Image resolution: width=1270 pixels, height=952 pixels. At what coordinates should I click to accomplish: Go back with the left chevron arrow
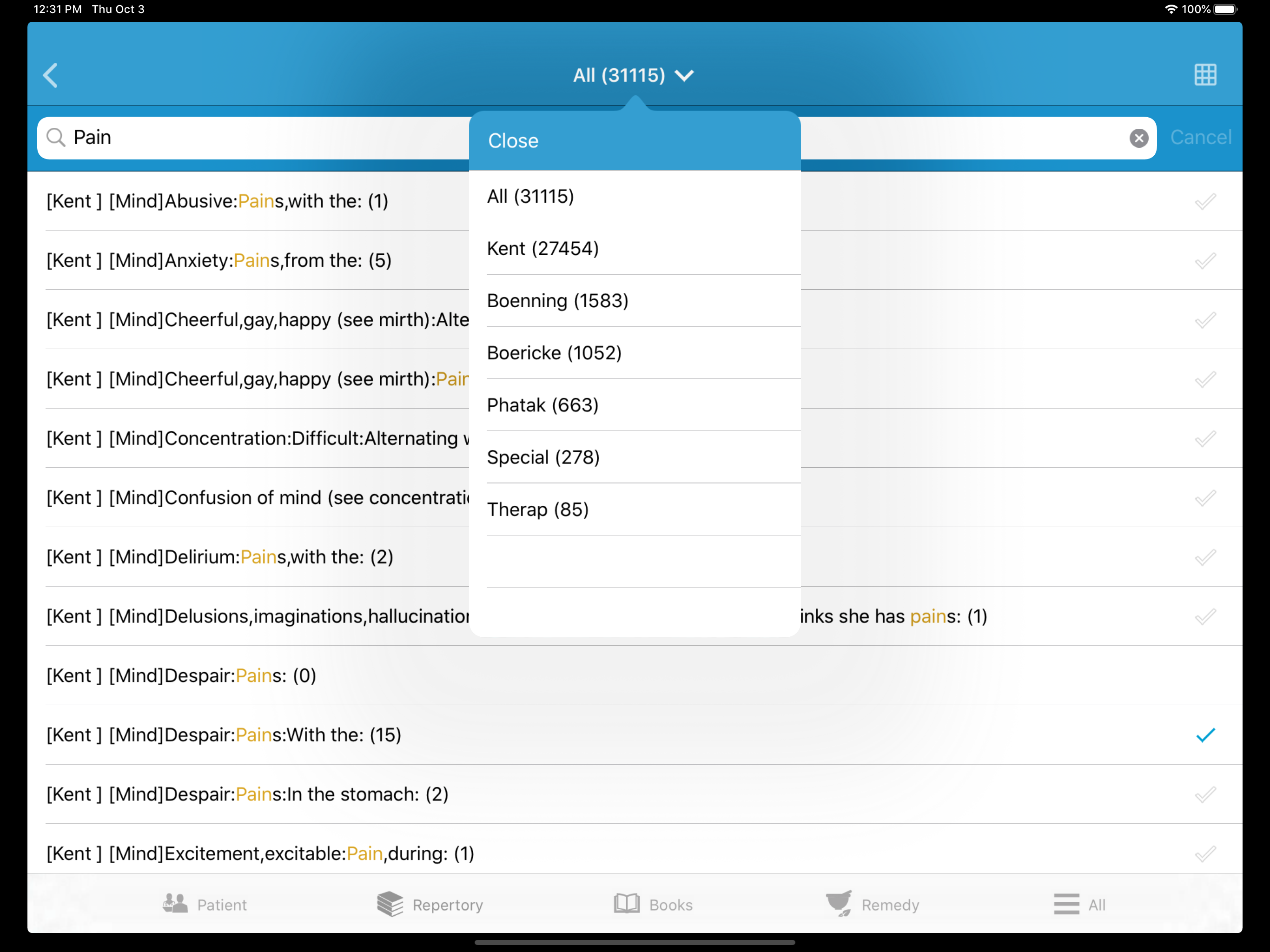(51, 75)
